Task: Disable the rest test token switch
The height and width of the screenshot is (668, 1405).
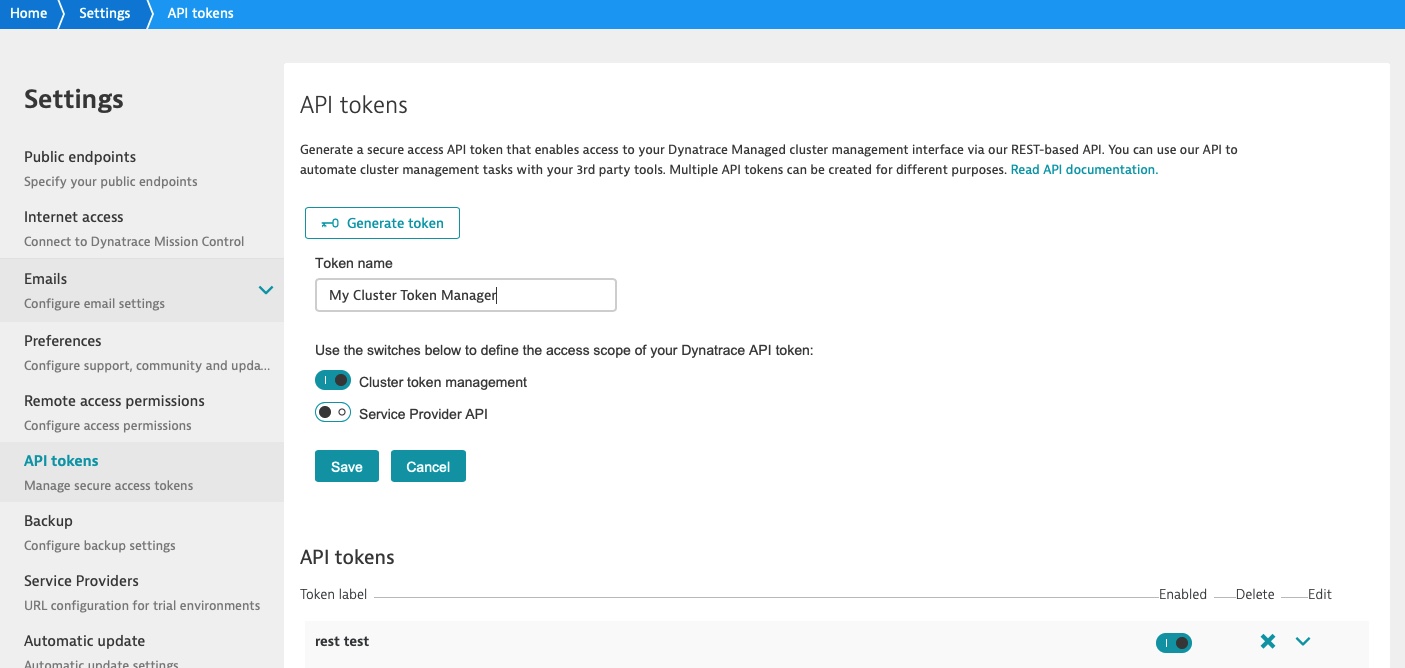Action: pos(1174,643)
